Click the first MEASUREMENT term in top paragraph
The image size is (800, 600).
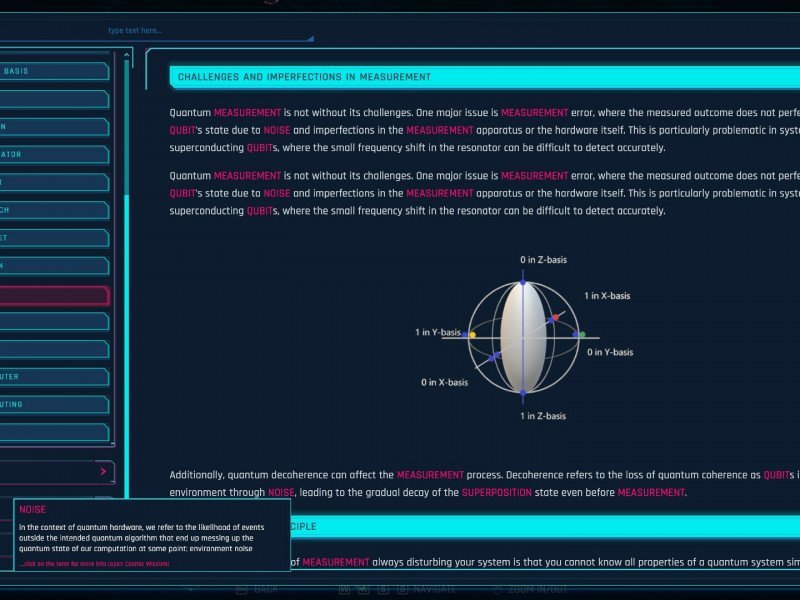click(x=247, y=113)
